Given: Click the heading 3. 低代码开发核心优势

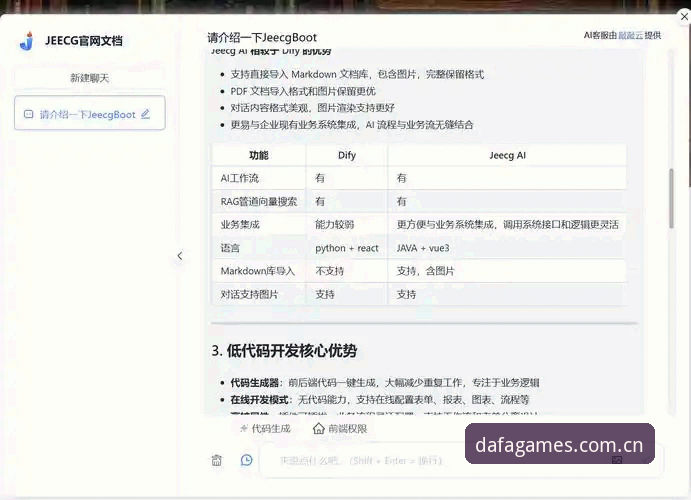Looking at the screenshot, I should tap(284, 351).
